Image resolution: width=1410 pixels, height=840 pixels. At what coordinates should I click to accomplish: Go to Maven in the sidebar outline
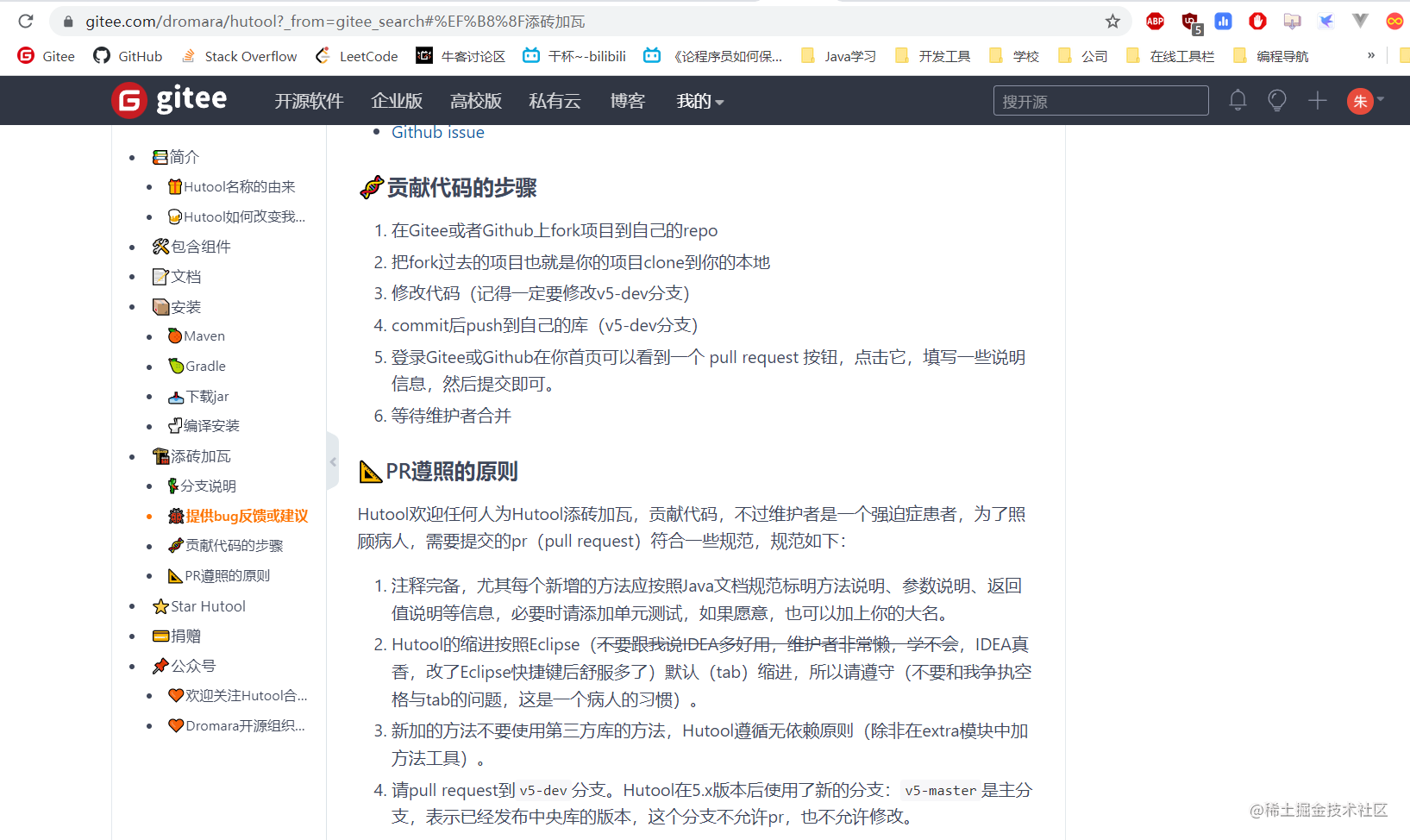(x=197, y=335)
